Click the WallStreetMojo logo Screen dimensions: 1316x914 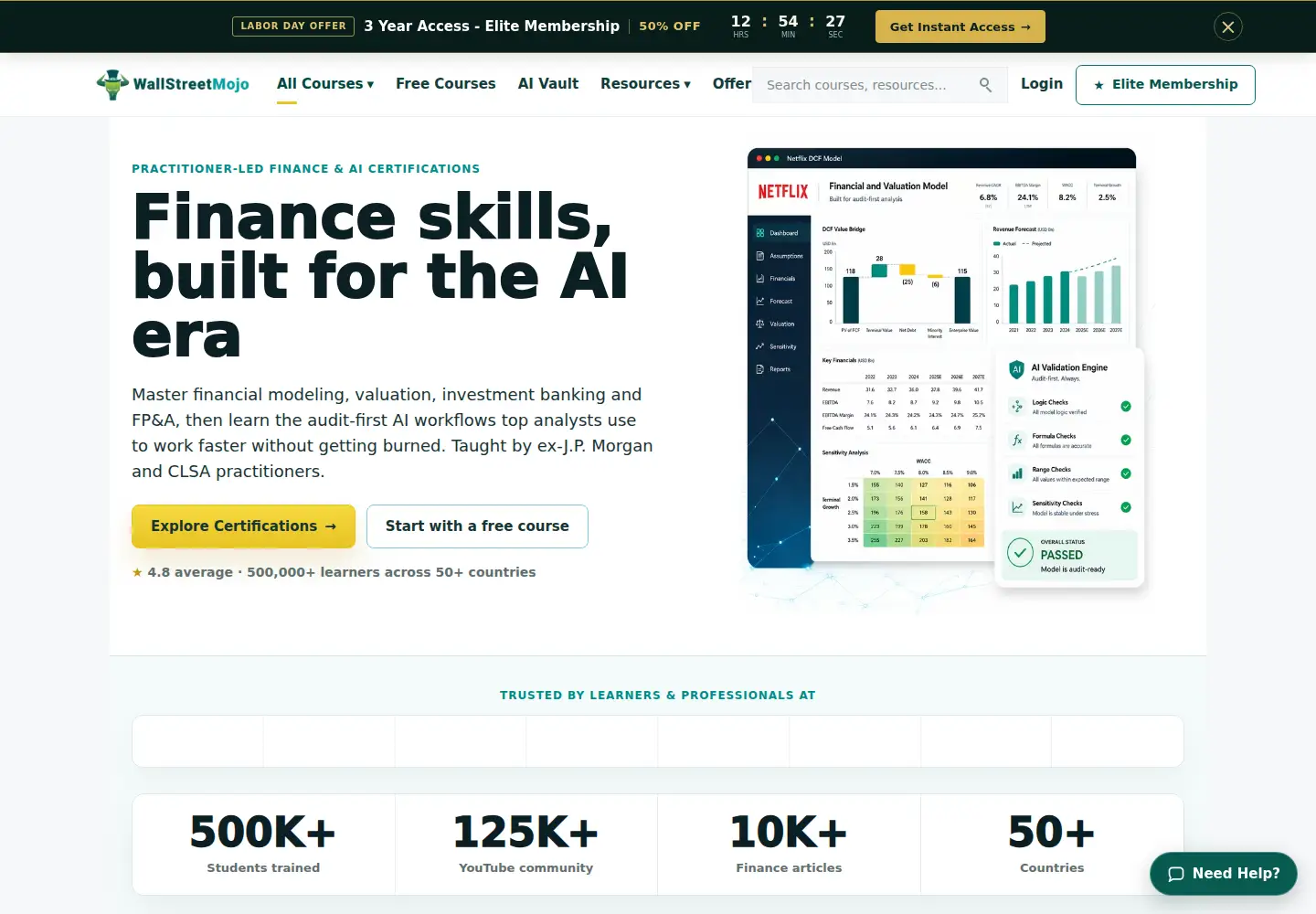(x=173, y=84)
